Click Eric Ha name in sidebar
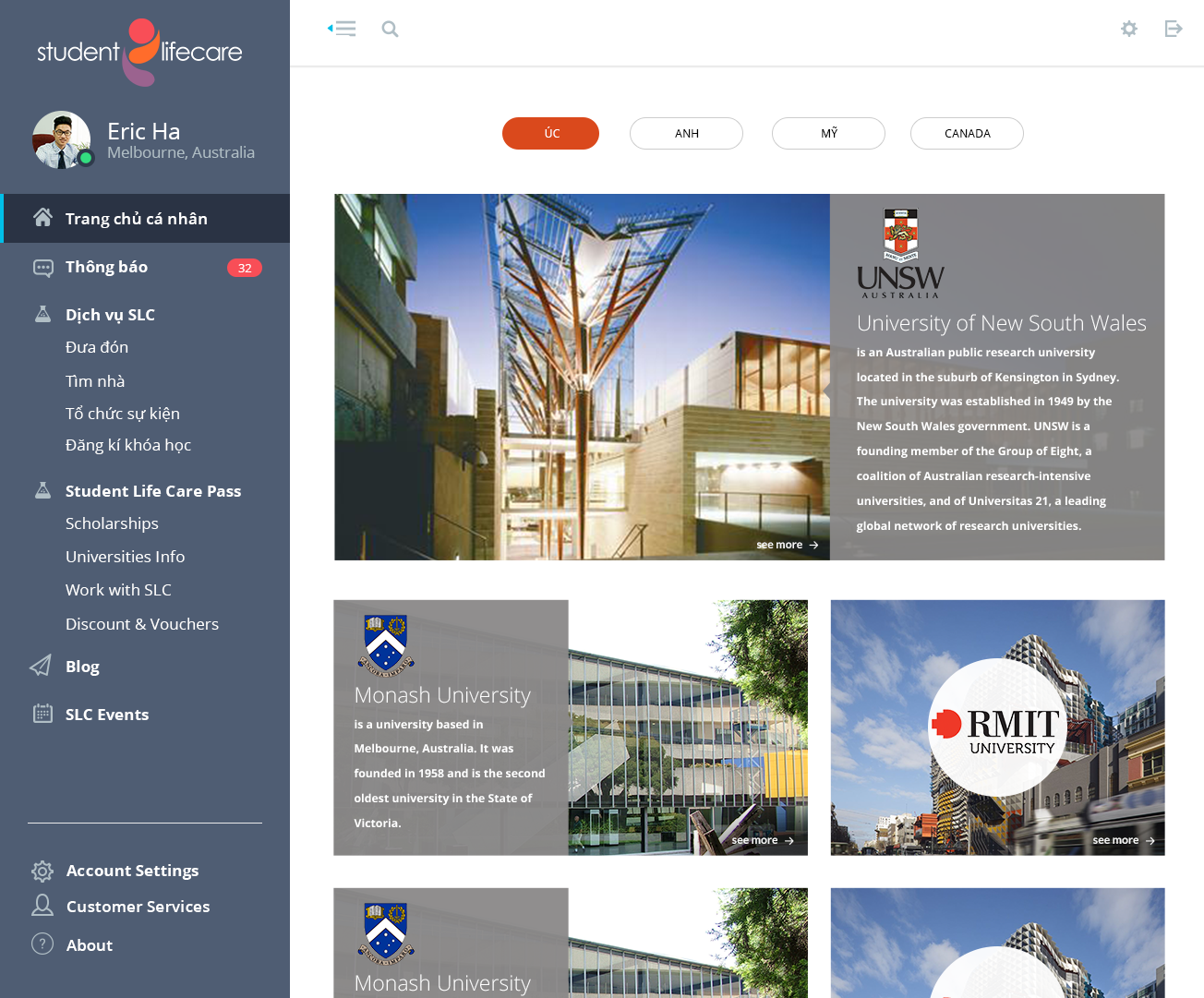Image resolution: width=1204 pixels, height=998 pixels. tap(143, 131)
